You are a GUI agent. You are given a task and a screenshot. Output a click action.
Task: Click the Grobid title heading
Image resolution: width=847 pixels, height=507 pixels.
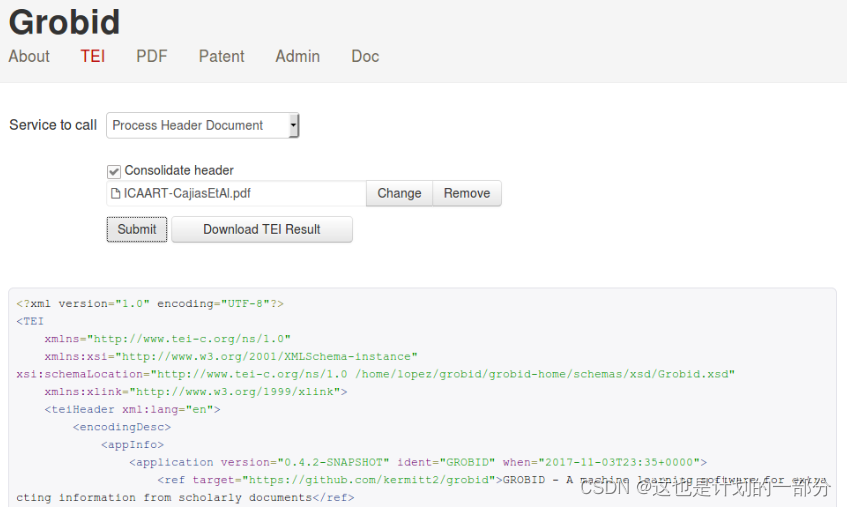64,23
